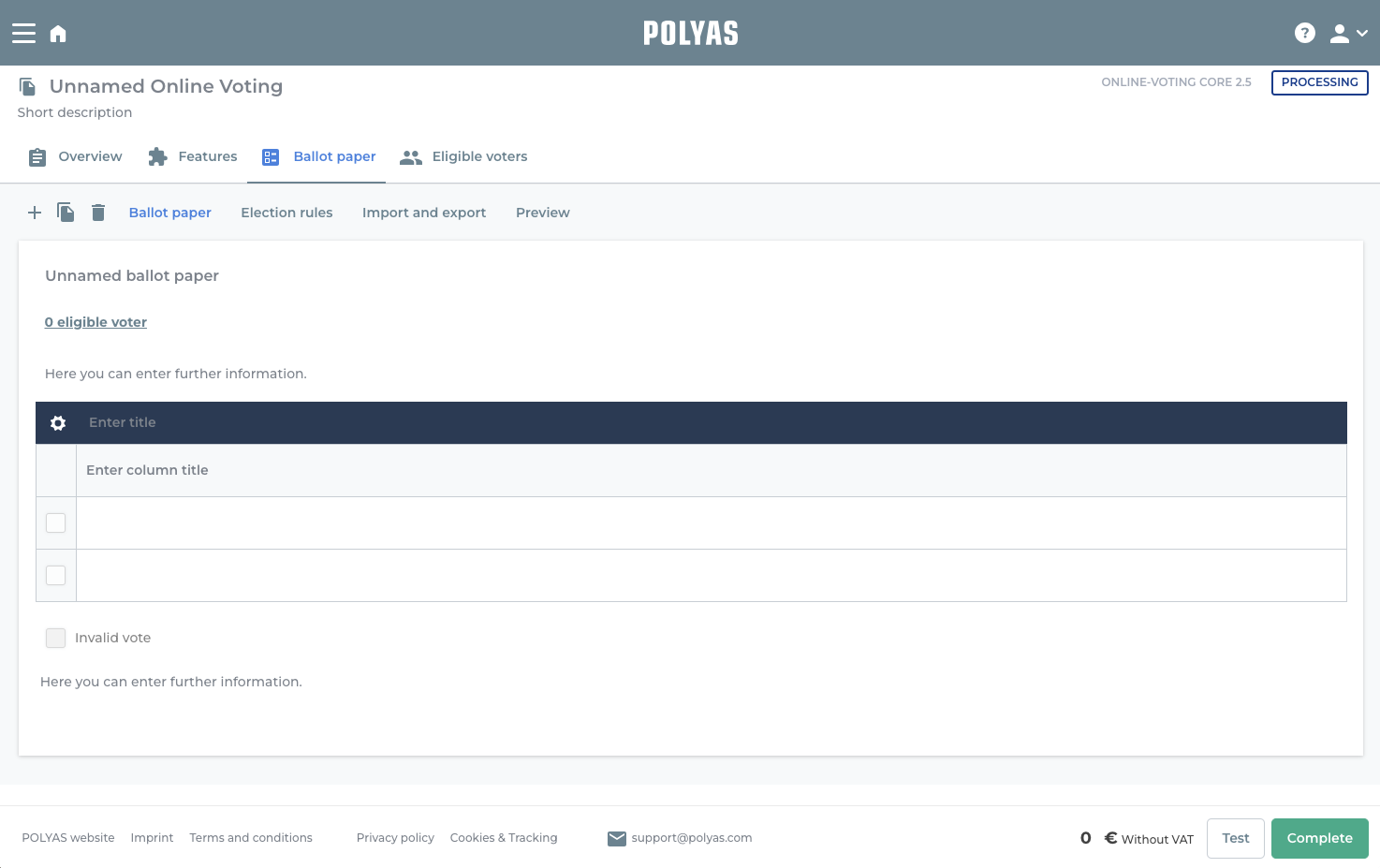
Task: Toggle the Invalid vote checkbox
Action: coord(56,638)
